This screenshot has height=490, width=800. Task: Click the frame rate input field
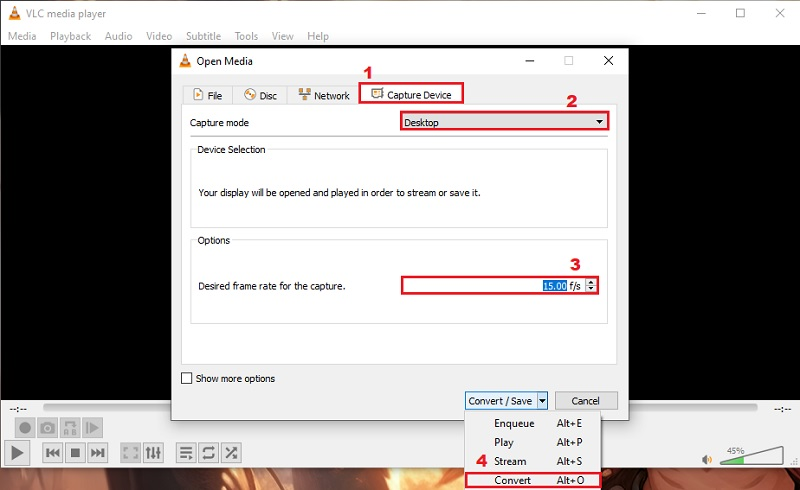tap(493, 286)
